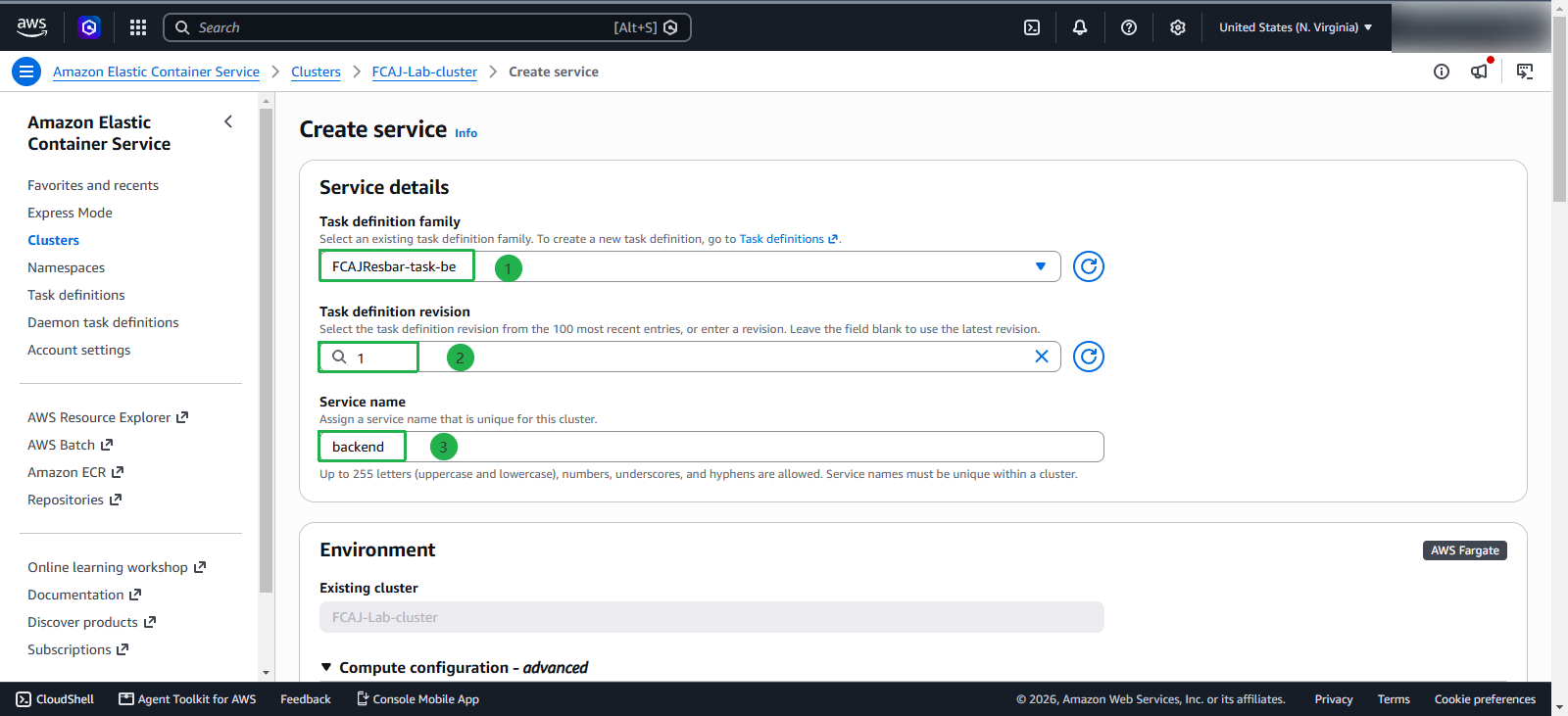Screen dimensions: 1568x716
Task: Open the help question mark menu
Action: pos(1129,27)
